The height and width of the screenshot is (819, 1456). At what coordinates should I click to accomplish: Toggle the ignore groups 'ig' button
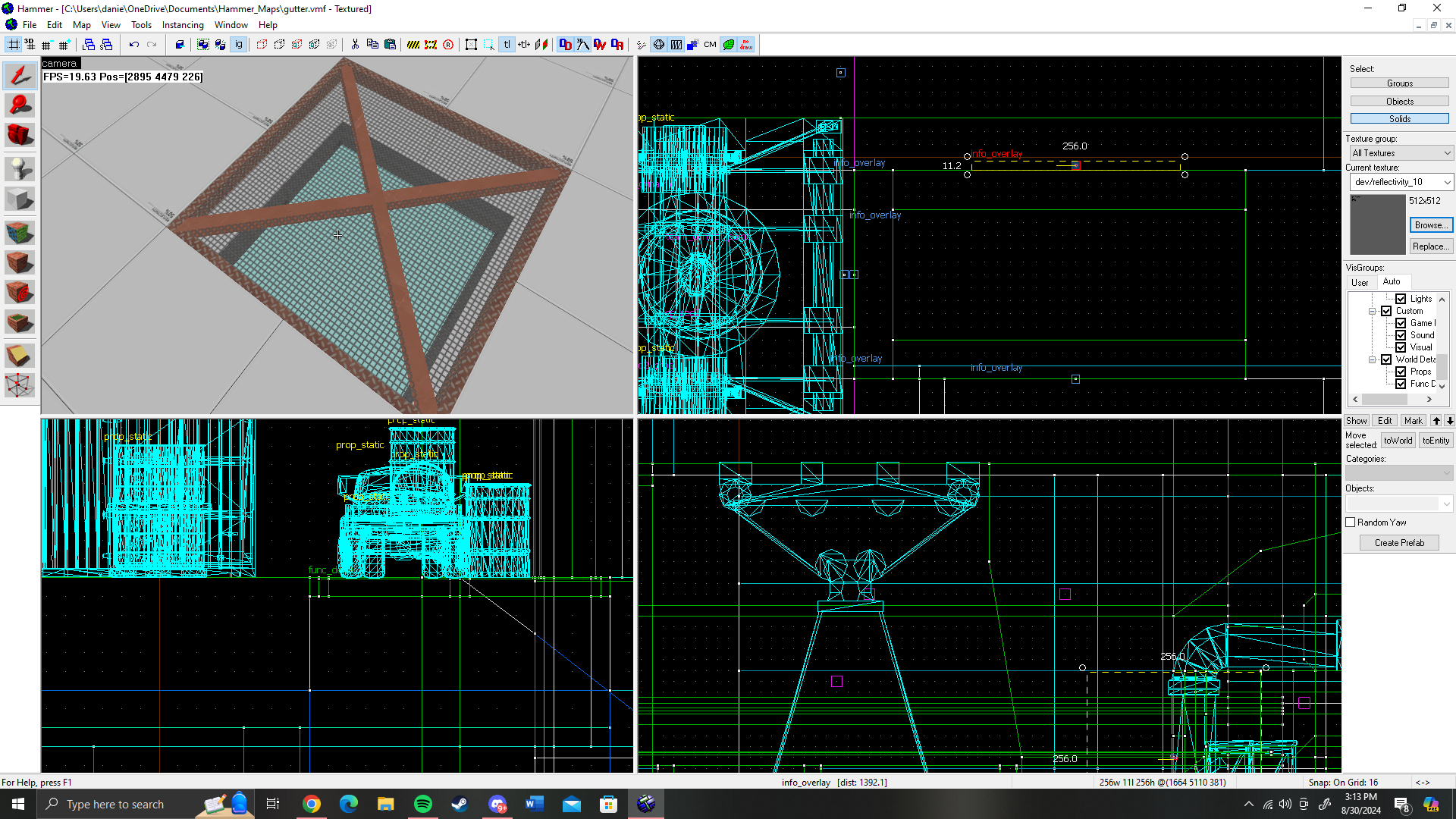(x=239, y=45)
